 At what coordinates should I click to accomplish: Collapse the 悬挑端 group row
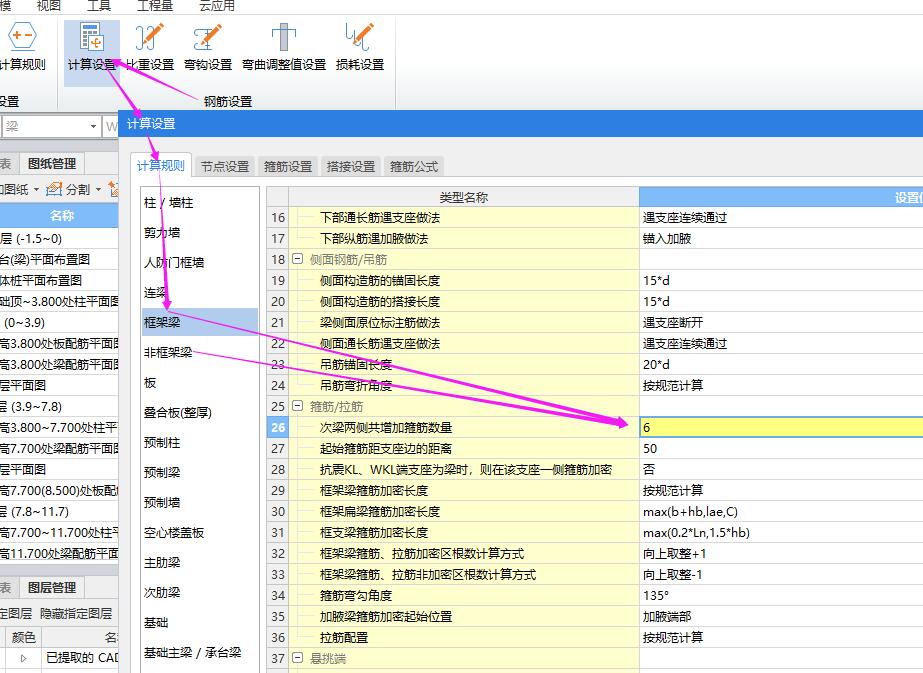coord(298,658)
